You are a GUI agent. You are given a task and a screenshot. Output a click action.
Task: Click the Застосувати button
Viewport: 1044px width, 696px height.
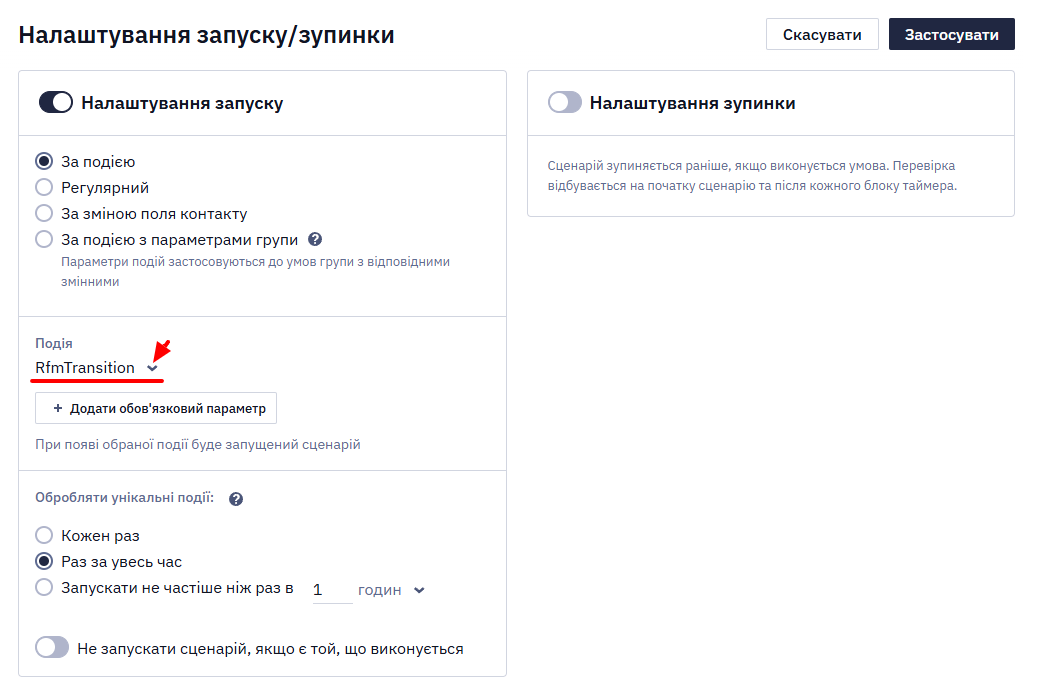coord(951,34)
